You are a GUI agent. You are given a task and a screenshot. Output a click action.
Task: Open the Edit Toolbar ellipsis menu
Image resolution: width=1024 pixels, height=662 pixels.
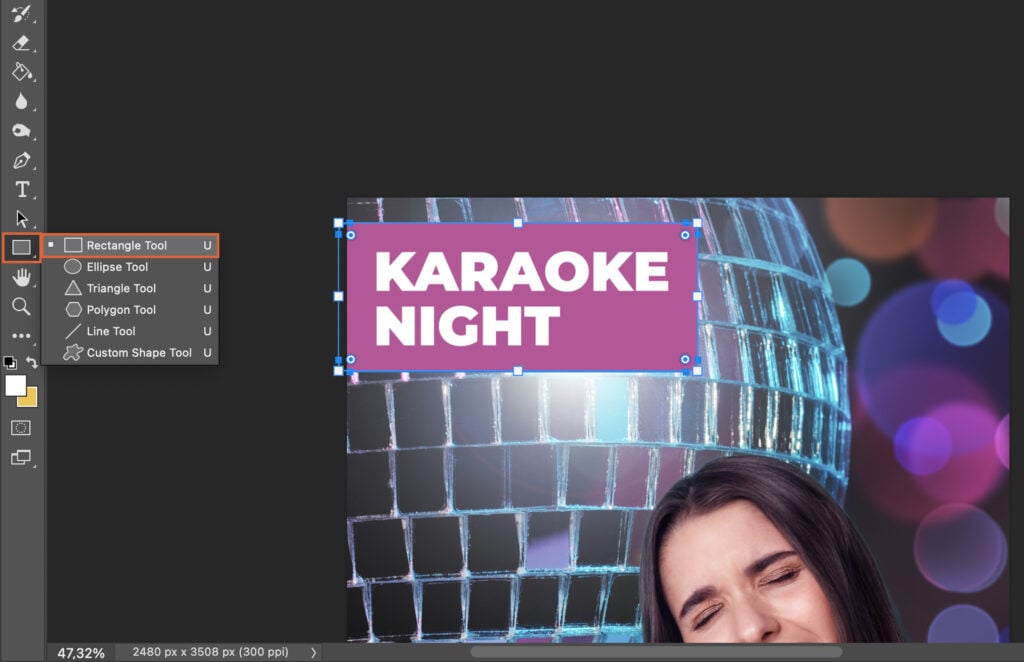point(22,334)
